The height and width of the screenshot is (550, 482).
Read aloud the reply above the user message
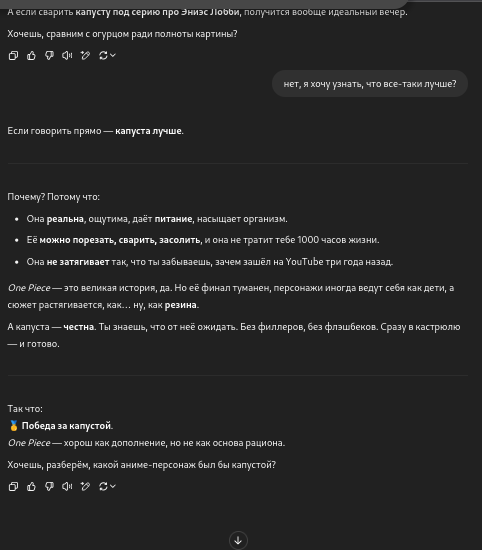[67, 55]
